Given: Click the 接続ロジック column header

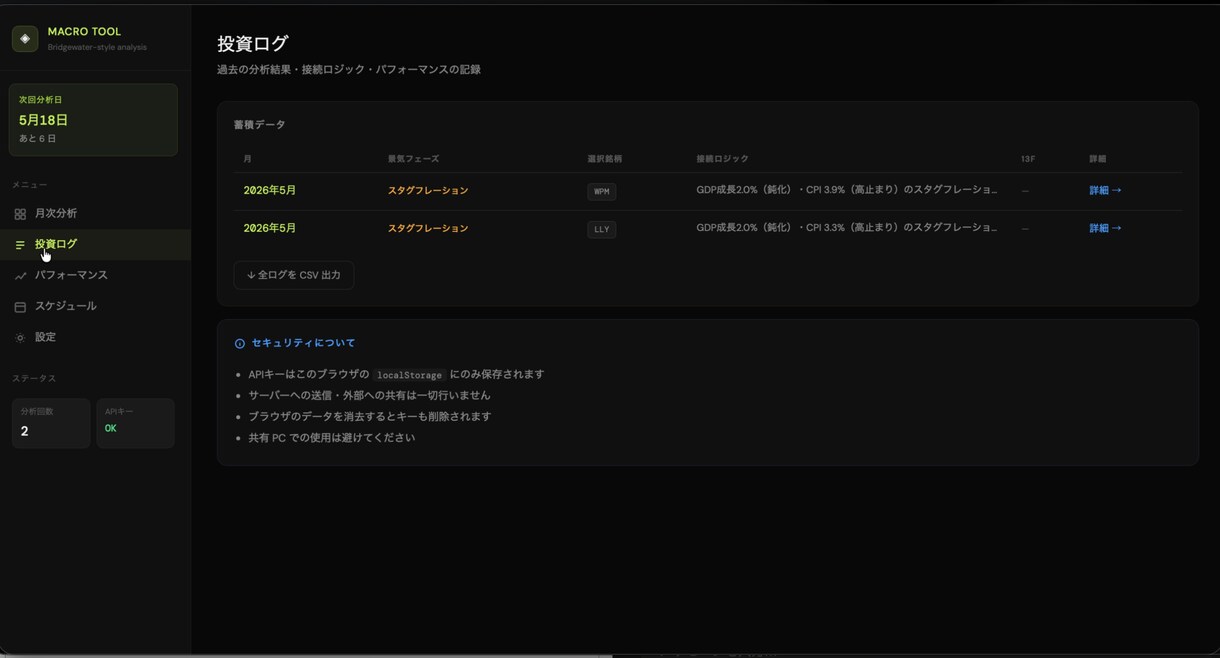Looking at the screenshot, I should pos(722,159).
